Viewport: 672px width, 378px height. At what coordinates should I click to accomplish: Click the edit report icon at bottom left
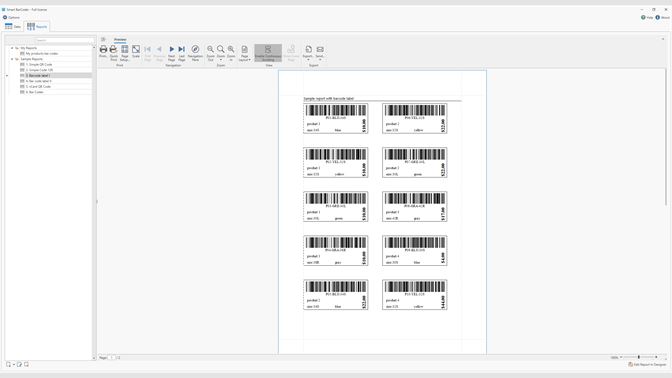point(19,364)
